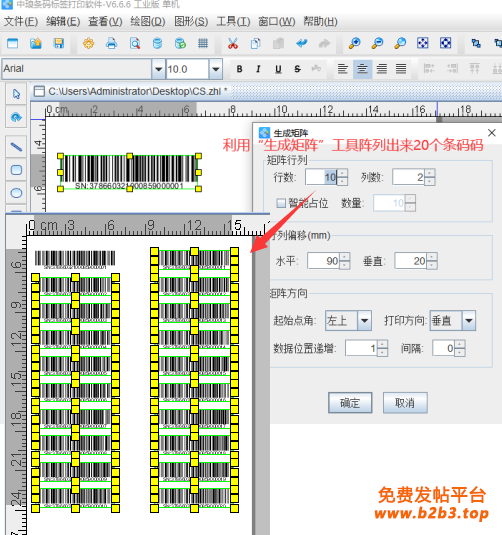502x535 pixels.
Task: Zoom in with the plus magnifier
Action: tap(355, 43)
